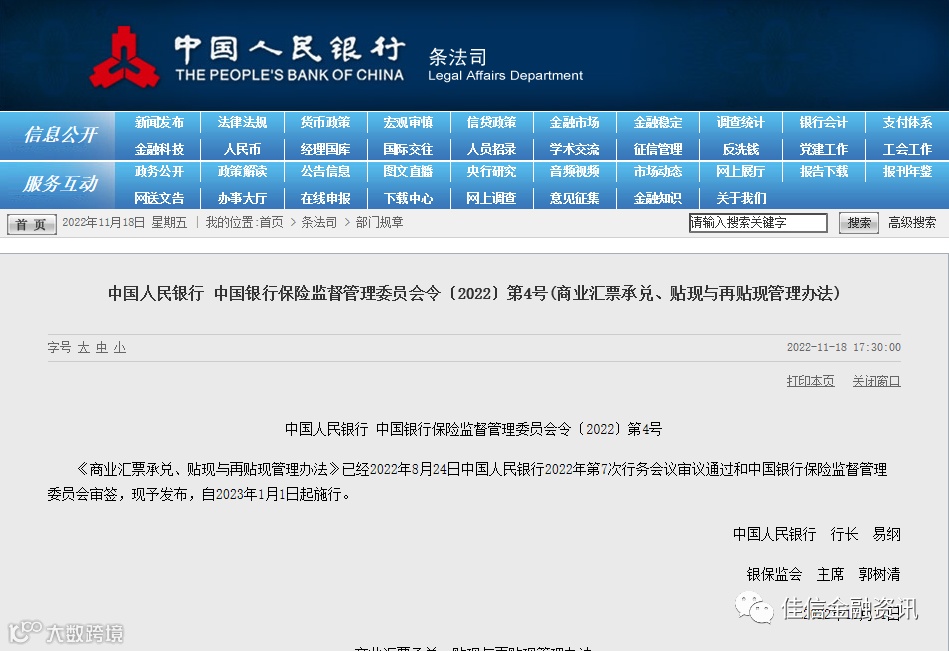Viewport: 949px width, 651px height.
Task: Go to 货币政策 page
Action: point(325,122)
